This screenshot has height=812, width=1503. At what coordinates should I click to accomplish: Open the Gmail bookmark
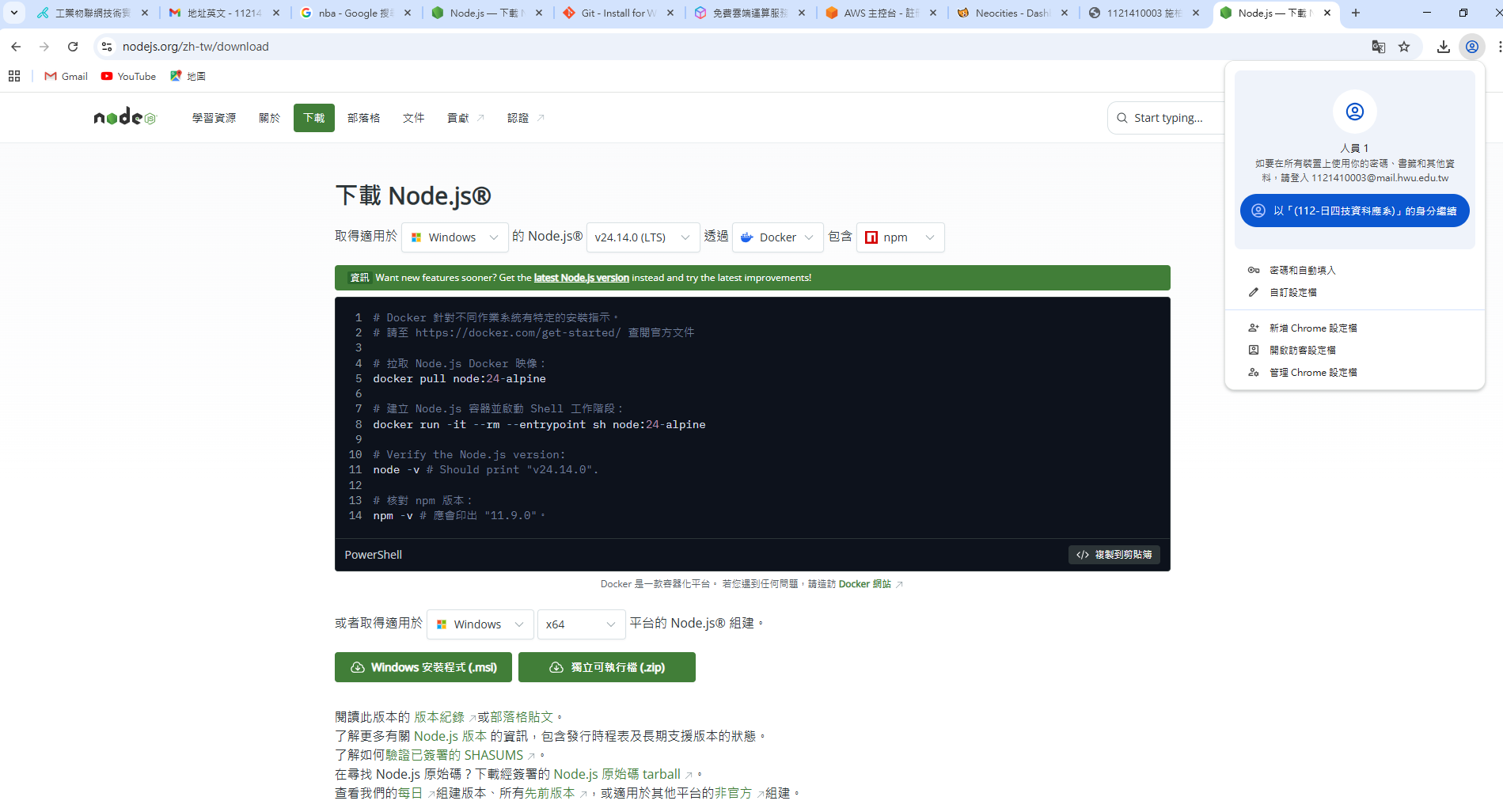pyautogui.click(x=66, y=76)
